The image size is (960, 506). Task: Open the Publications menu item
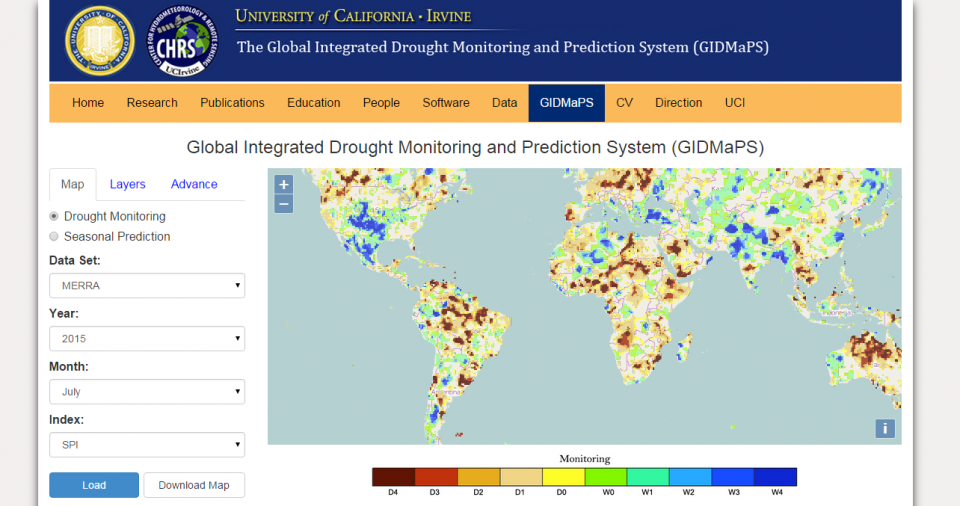click(232, 103)
